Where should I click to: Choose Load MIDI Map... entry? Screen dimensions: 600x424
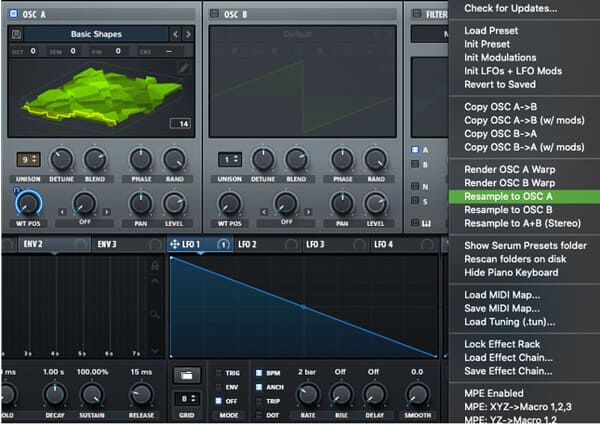coord(524,295)
